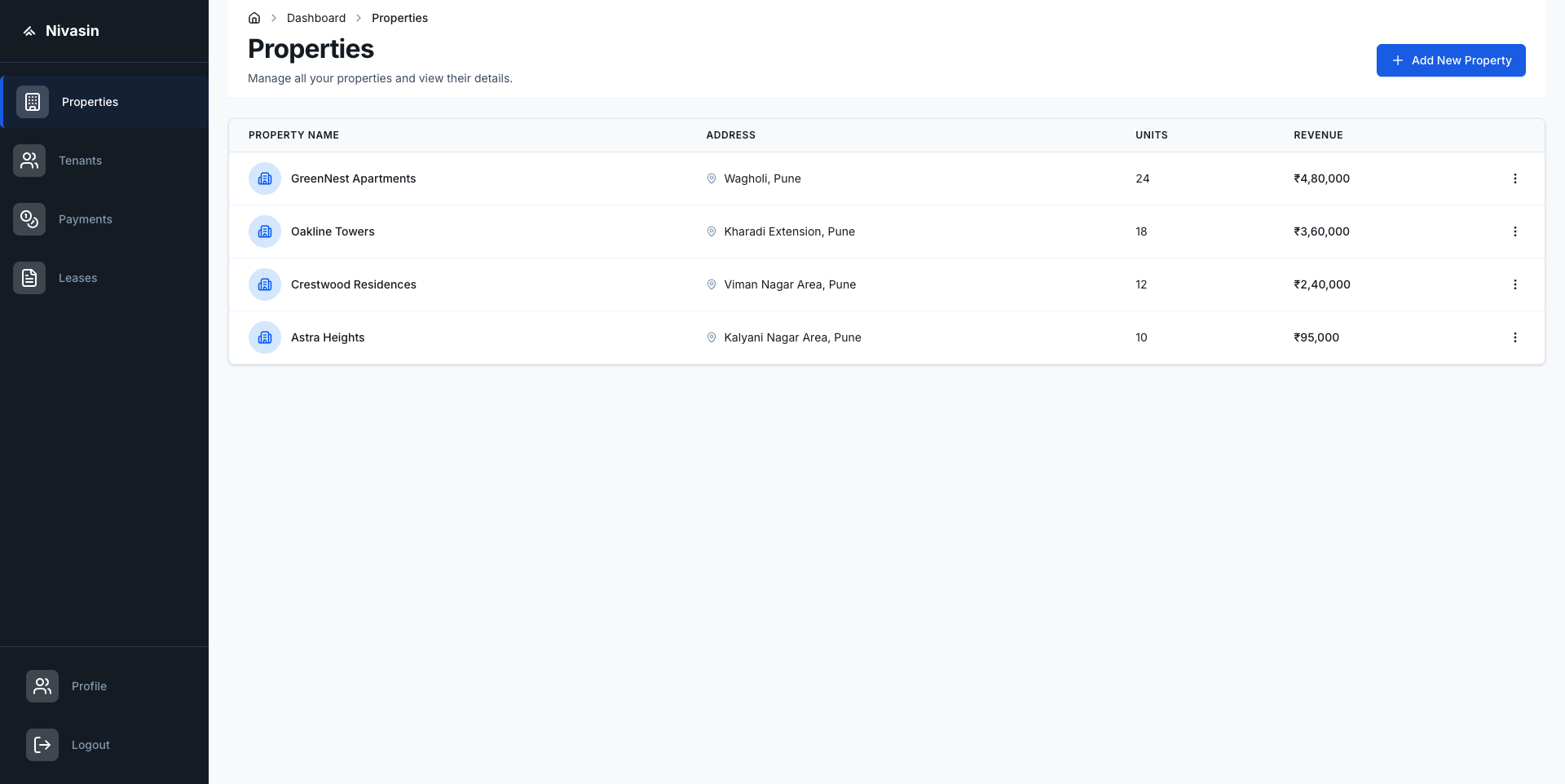Click the Payments sidebar icon
Viewport: 1565px width, 784px height.
pyautogui.click(x=29, y=219)
